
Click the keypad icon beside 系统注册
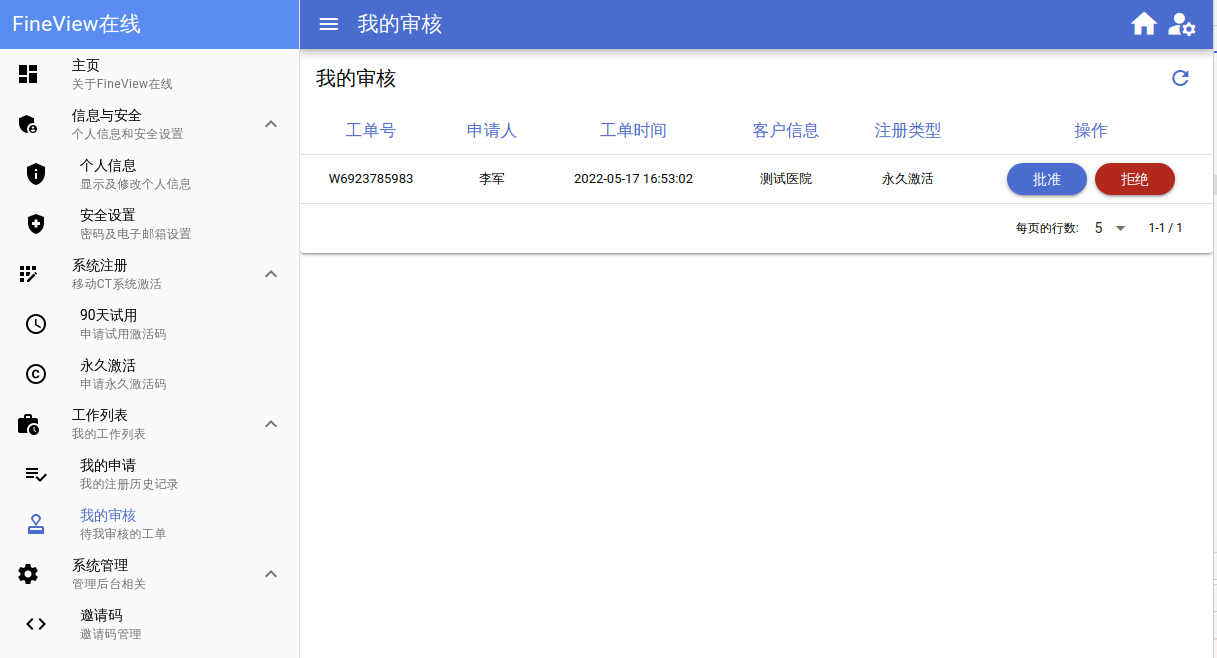[x=28, y=274]
